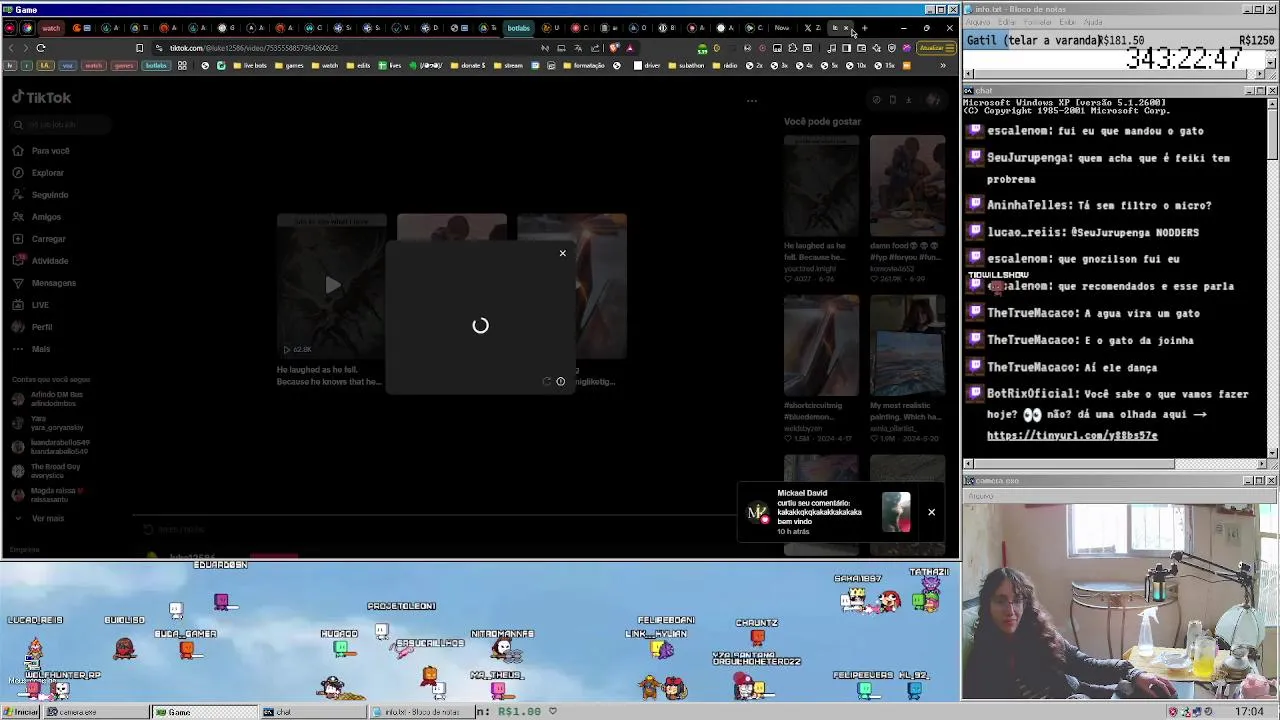
Task: Dismiss the Mickael David notification
Action: 931,512
